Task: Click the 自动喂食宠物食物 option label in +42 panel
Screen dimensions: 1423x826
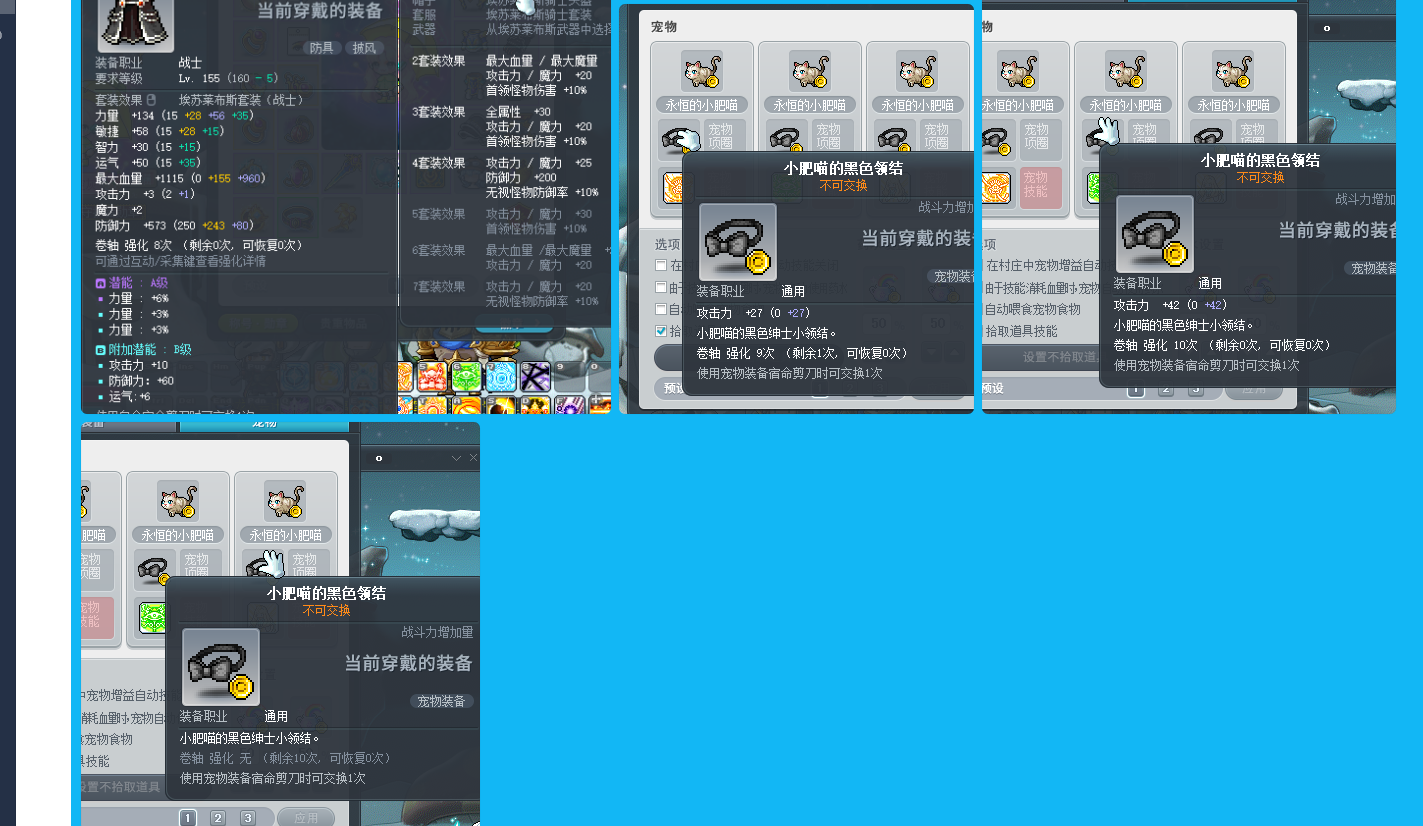Action: [x=1033, y=309]
